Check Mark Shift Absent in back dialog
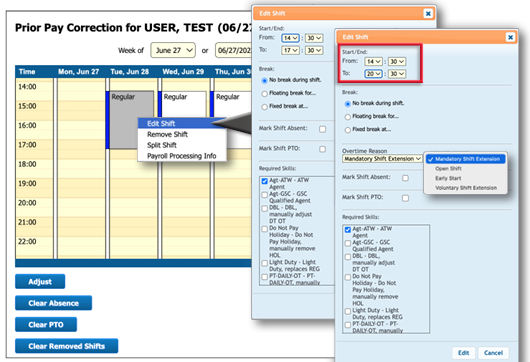530x362 pixels. (323, 129)
